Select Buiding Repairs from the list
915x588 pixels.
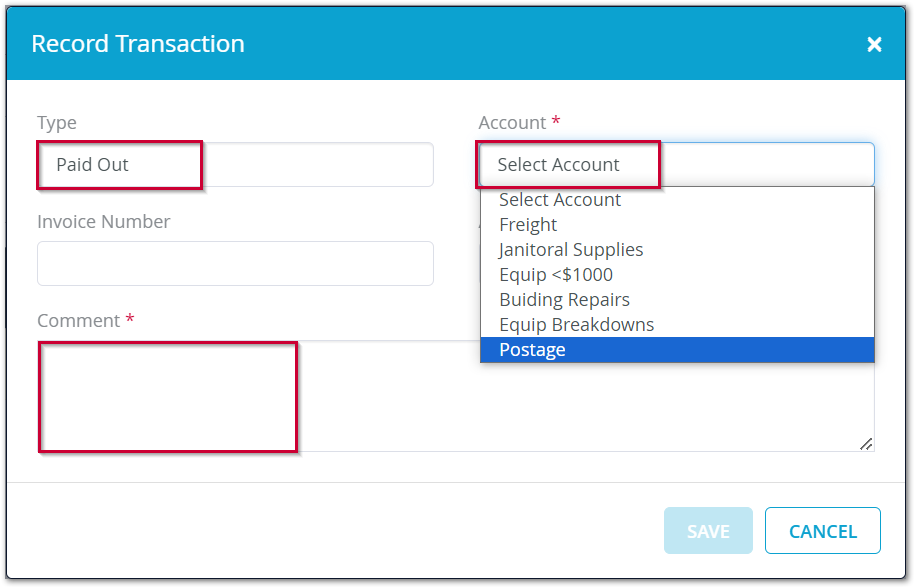tap(564, 300)
